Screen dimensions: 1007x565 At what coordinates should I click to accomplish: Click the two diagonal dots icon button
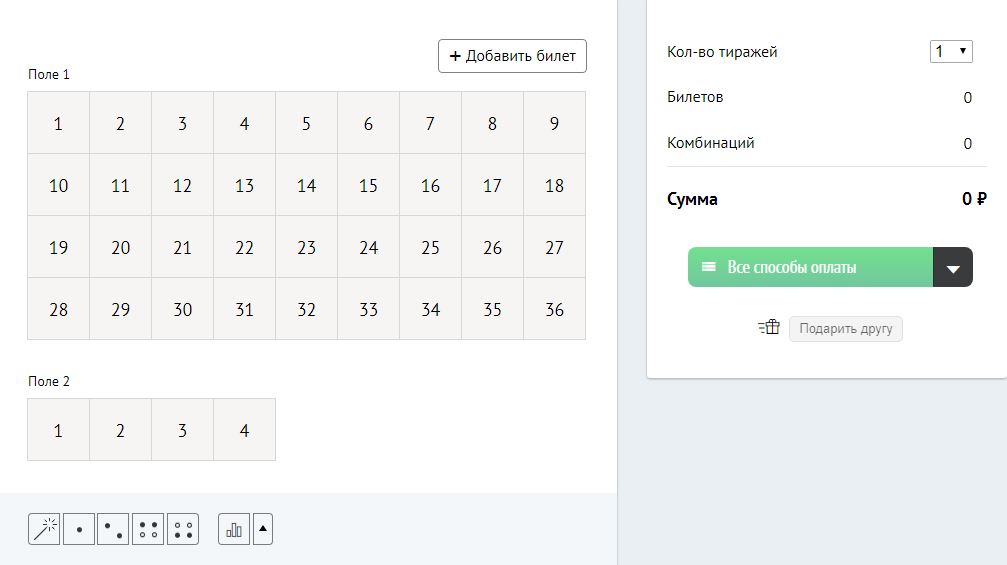[x=113, y=529]
